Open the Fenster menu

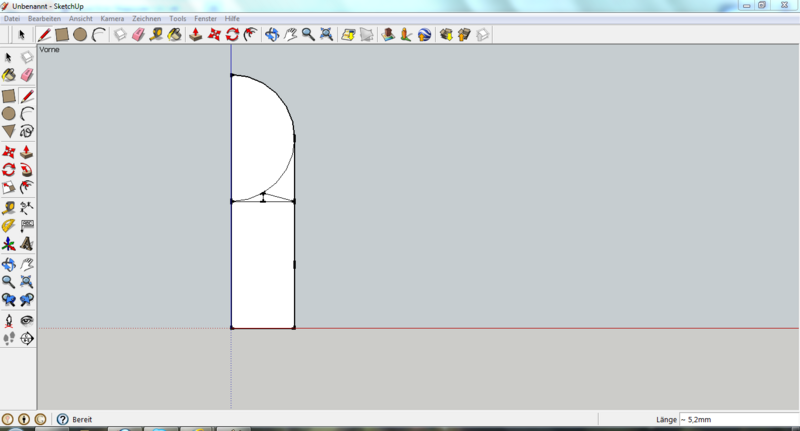coord(206,19)
